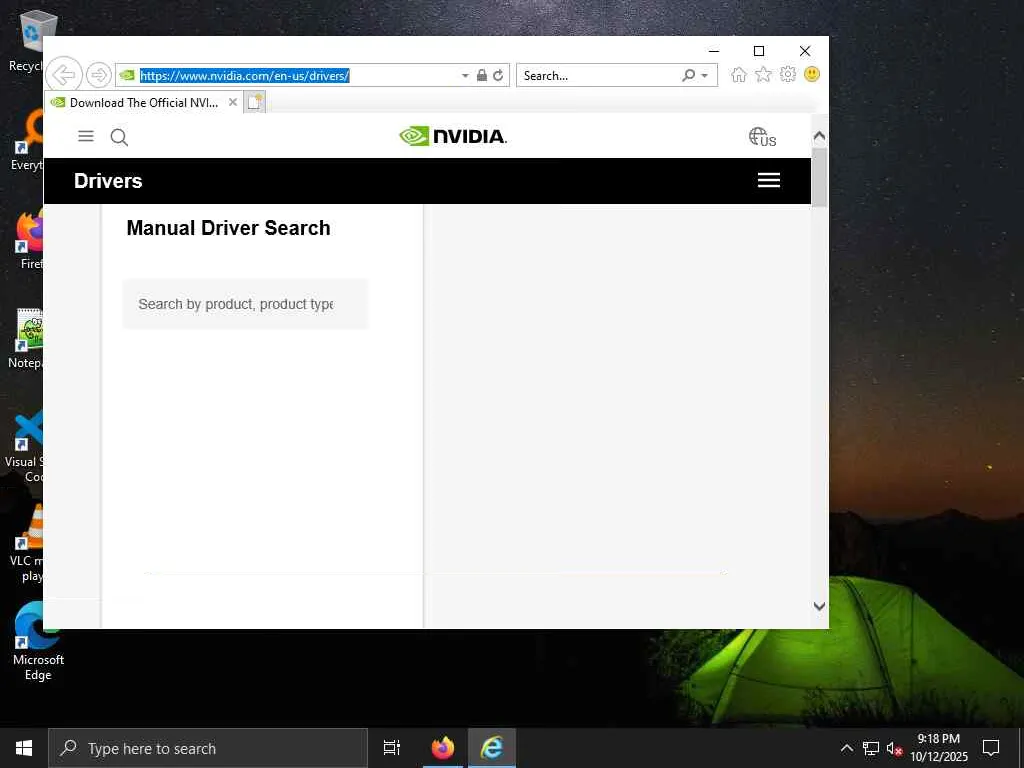Click the browser Forward arrow button
Screen dimensions: 1024x768
(99, 75)
